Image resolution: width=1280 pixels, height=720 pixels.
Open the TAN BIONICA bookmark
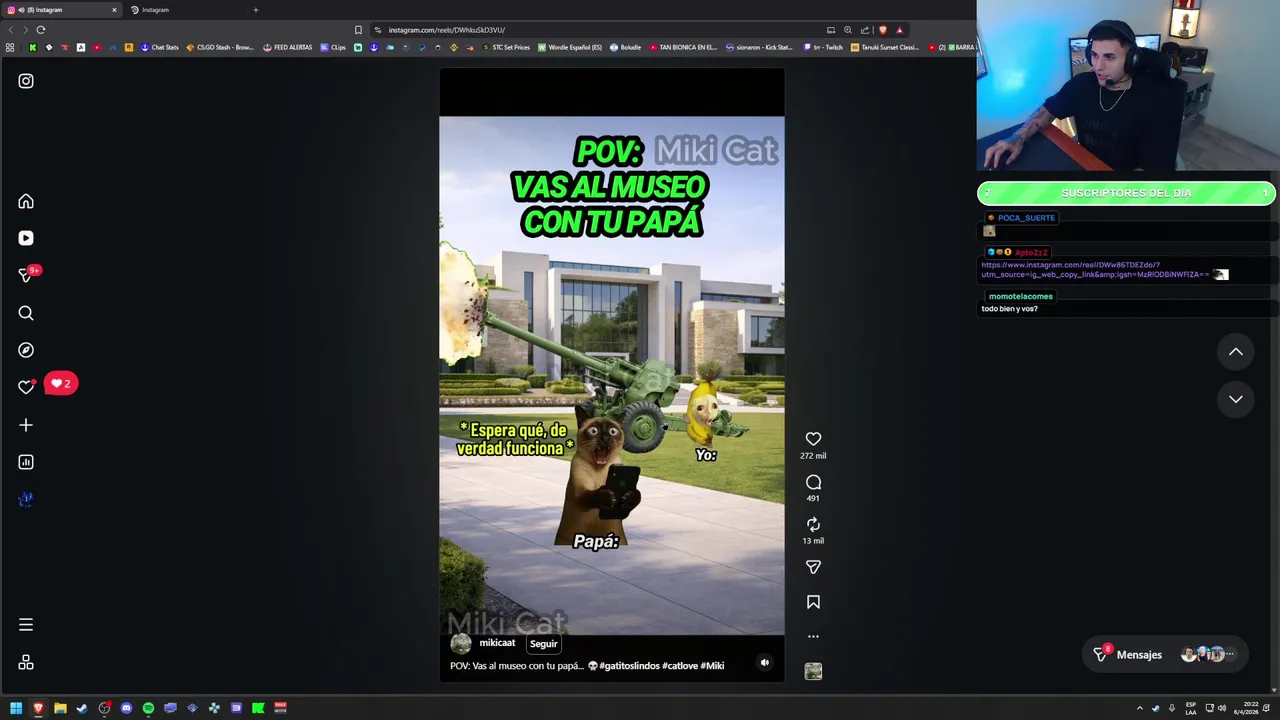pyautogui.click(x=683, y=47)
